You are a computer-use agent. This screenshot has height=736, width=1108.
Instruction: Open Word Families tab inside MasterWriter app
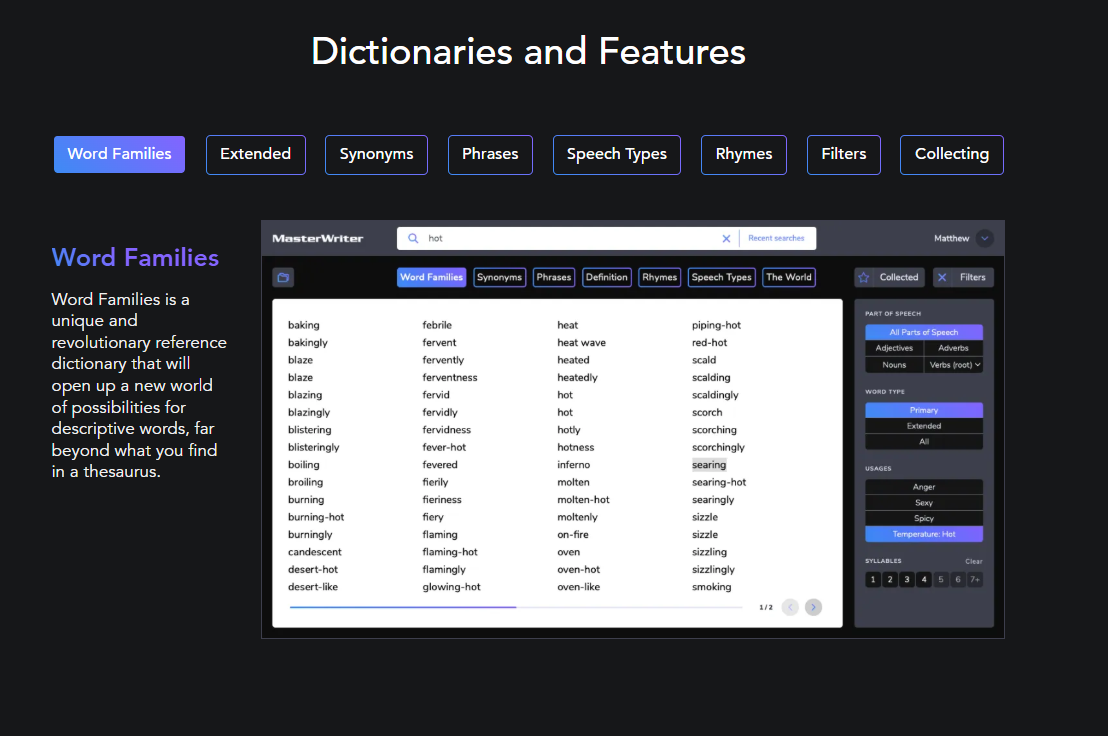[432, 278]
